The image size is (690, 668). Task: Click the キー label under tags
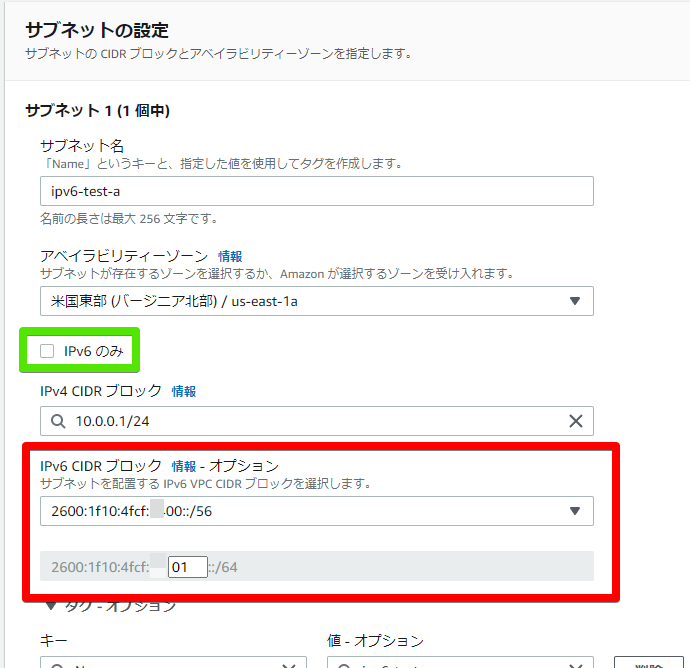coord(53,640)
